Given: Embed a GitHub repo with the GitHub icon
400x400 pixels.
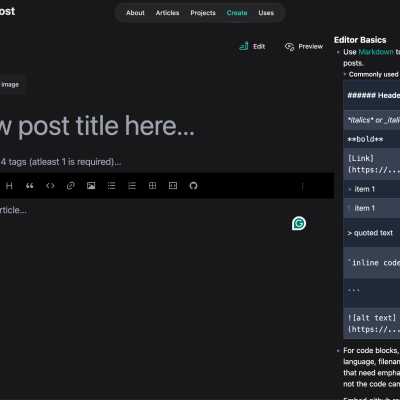Looking at the screenshot, I should pyautogui.click(x=193, y=186).
